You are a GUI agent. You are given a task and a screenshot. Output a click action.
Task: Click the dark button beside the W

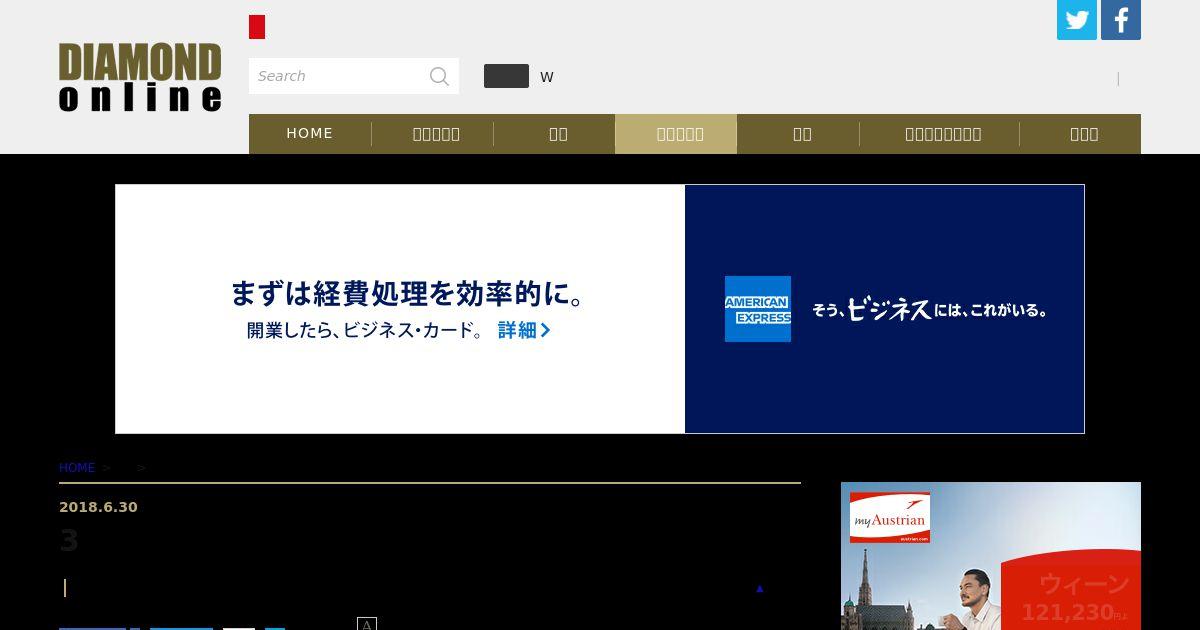(506, 76)
